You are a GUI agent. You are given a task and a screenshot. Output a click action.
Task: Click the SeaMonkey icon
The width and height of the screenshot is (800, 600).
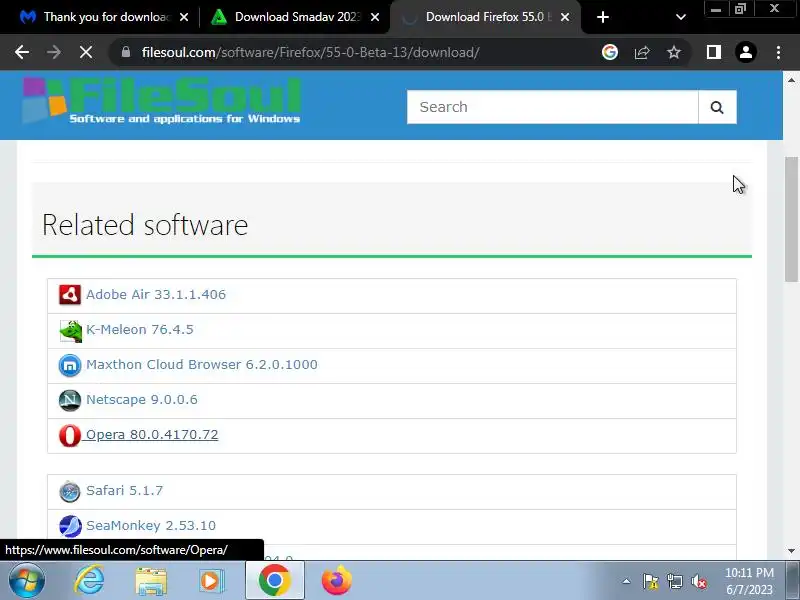[x=70, y=527]
